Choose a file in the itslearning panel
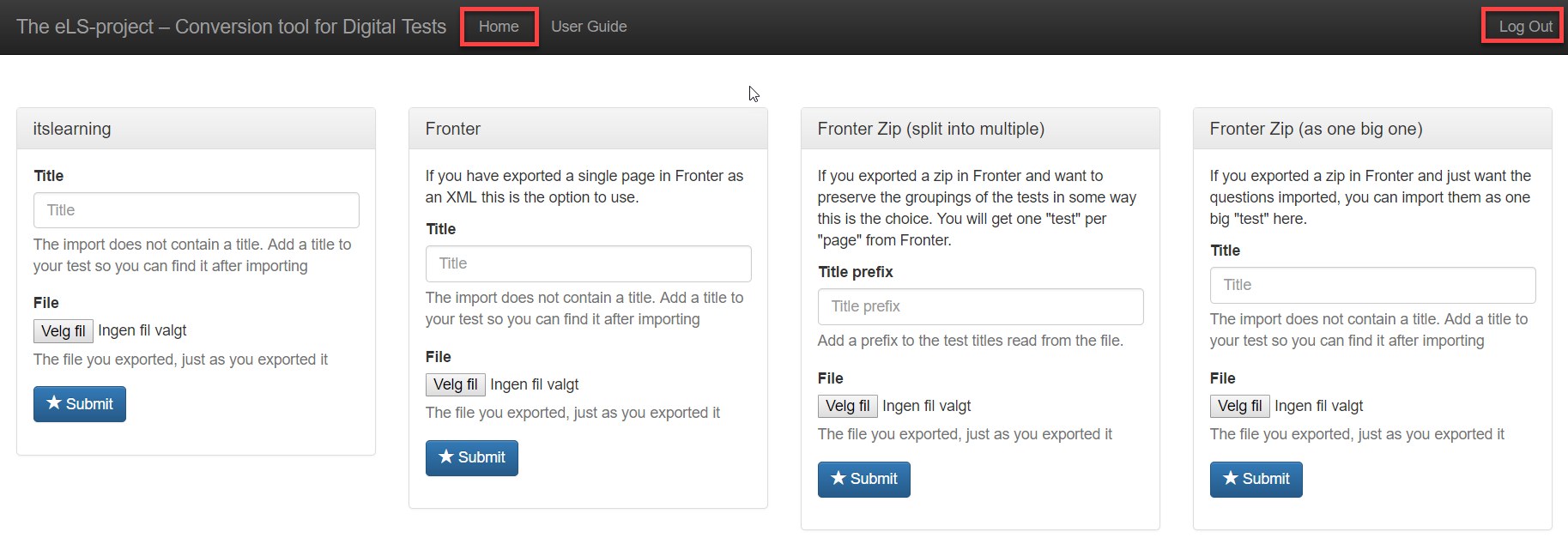 (x=64, y=331)
